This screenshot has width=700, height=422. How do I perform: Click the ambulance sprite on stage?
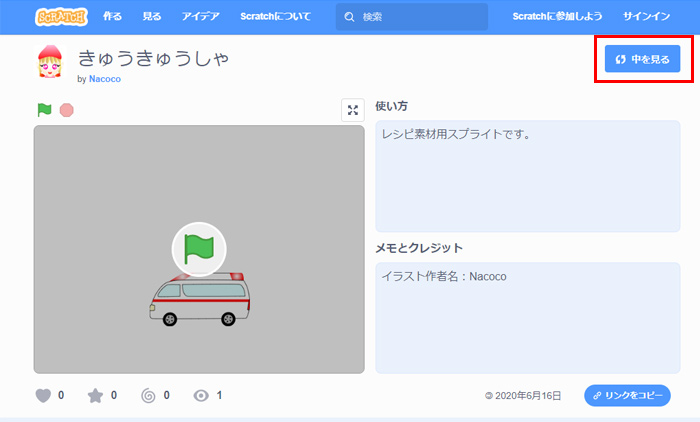(x=200, y=299)
